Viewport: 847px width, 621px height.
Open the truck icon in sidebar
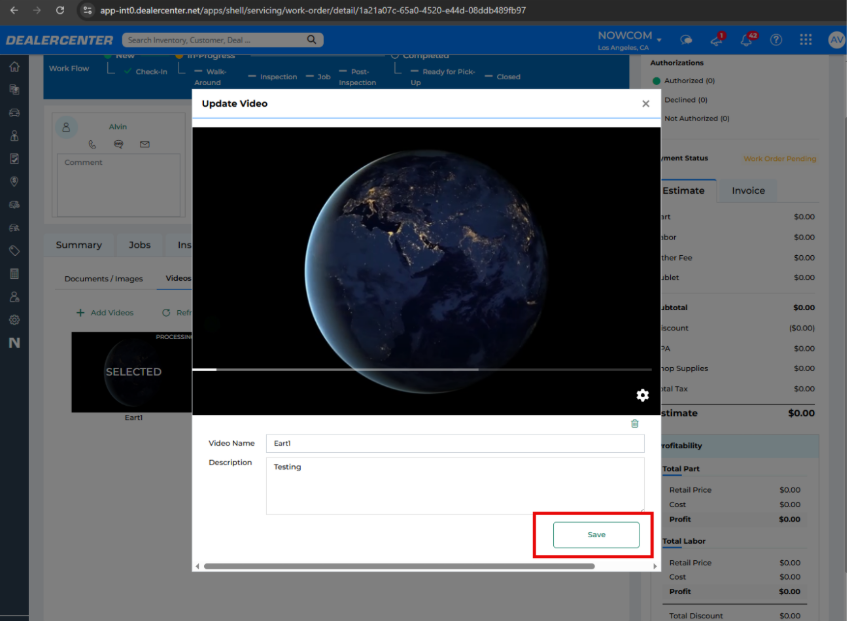pyautogui.click(x=15, y=205)
